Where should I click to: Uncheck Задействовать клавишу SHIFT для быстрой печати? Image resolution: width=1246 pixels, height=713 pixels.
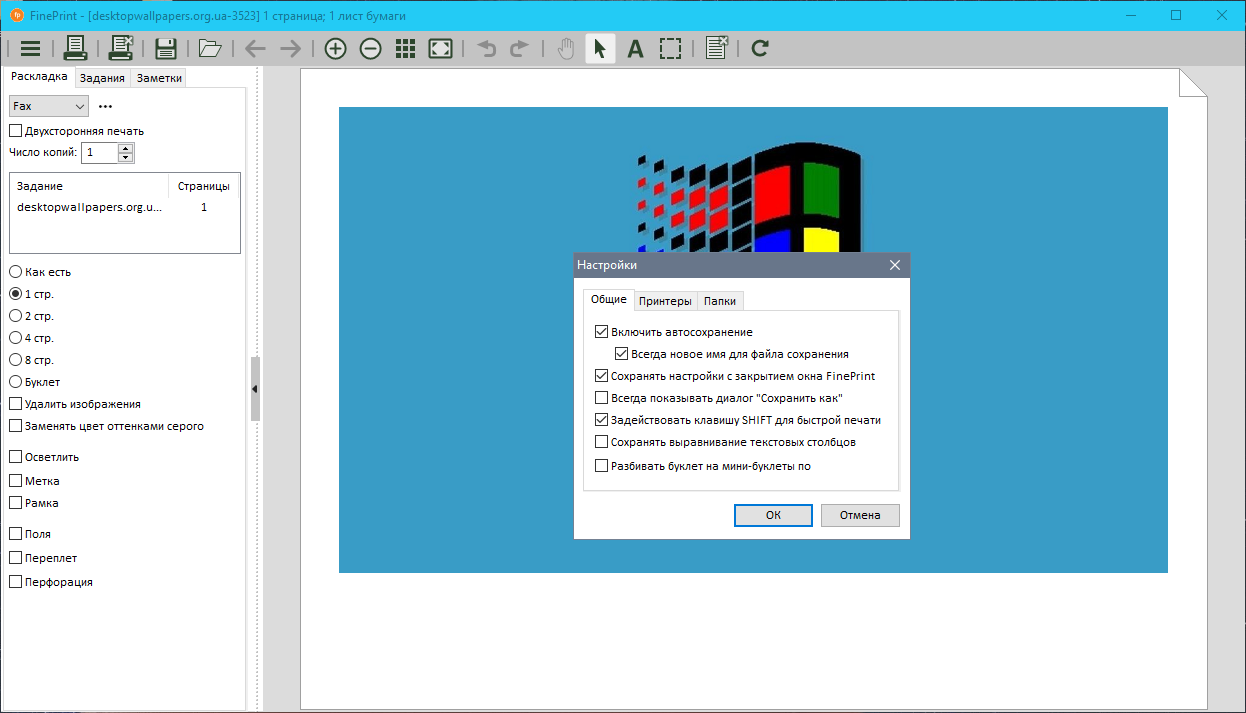pos(738,420)
